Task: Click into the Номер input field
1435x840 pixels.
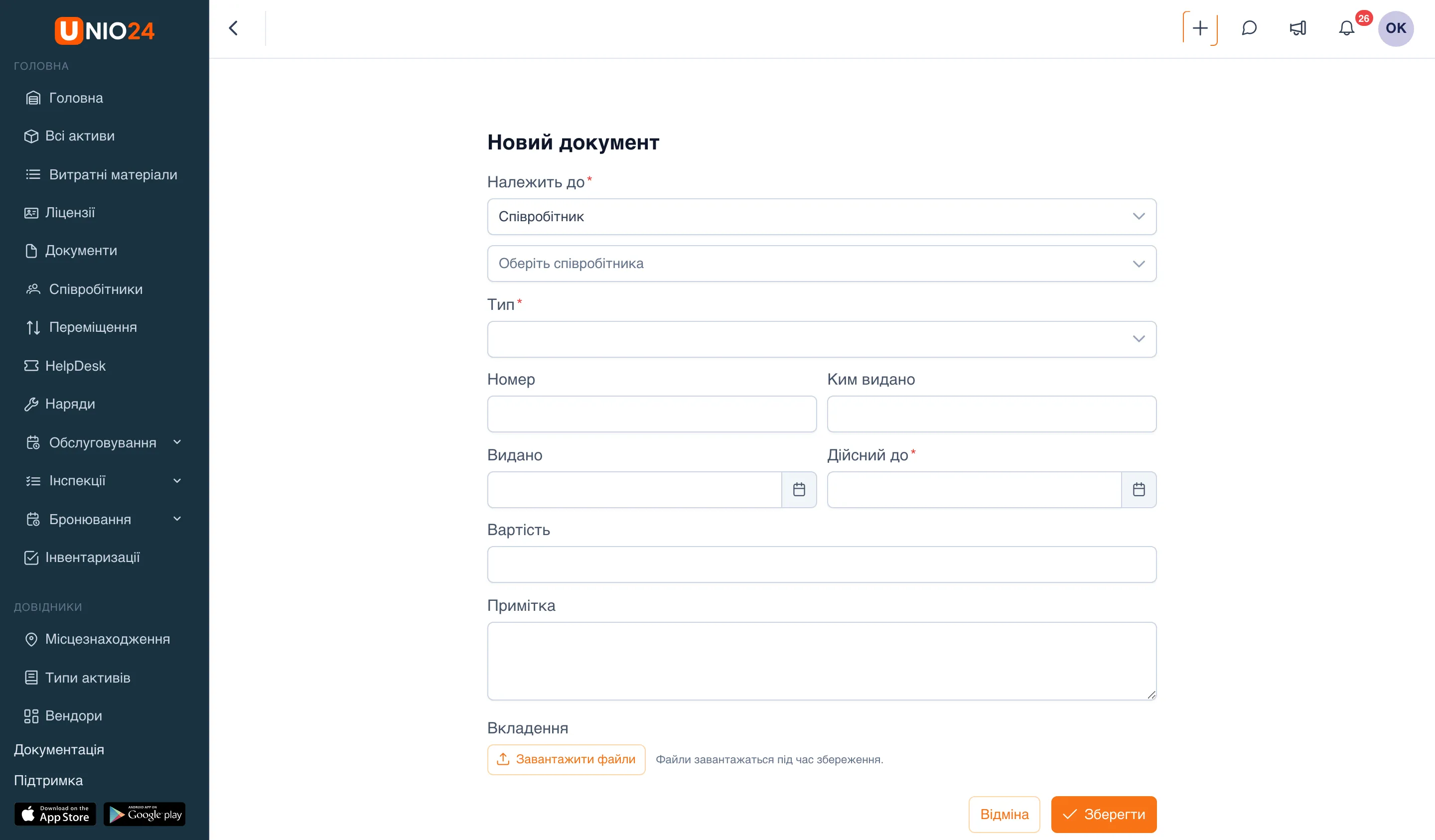Action: click(x=652, y=414)
